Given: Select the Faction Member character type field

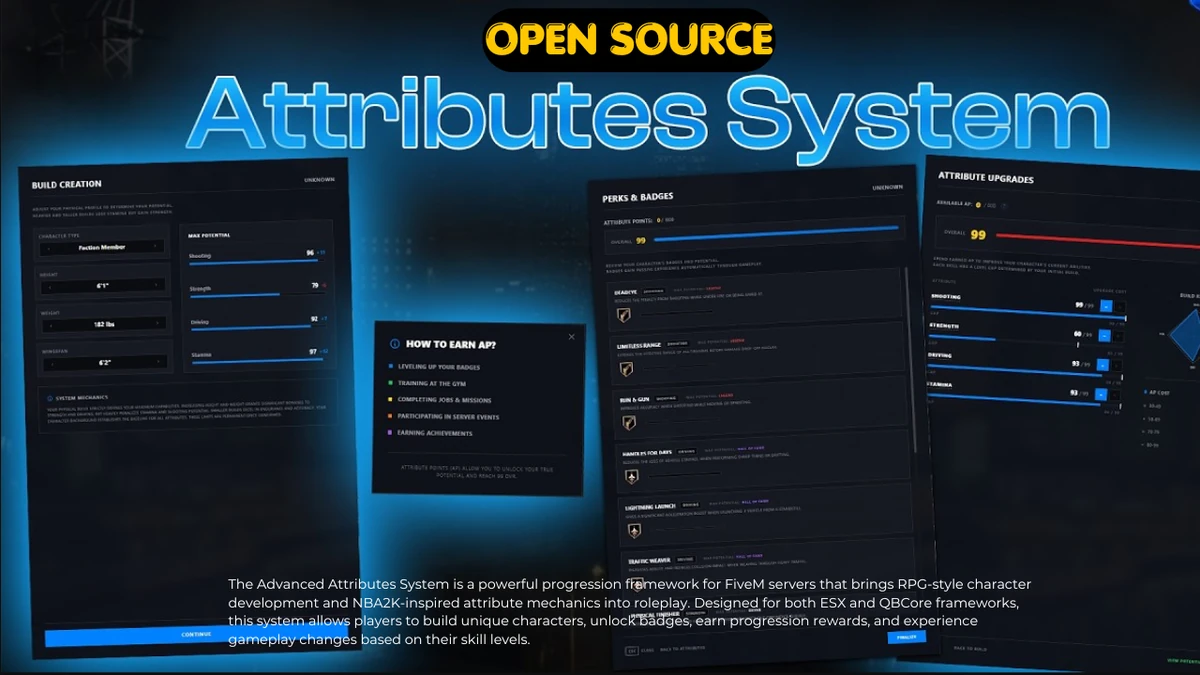Looking at the screenshot, I should (102, 247).
